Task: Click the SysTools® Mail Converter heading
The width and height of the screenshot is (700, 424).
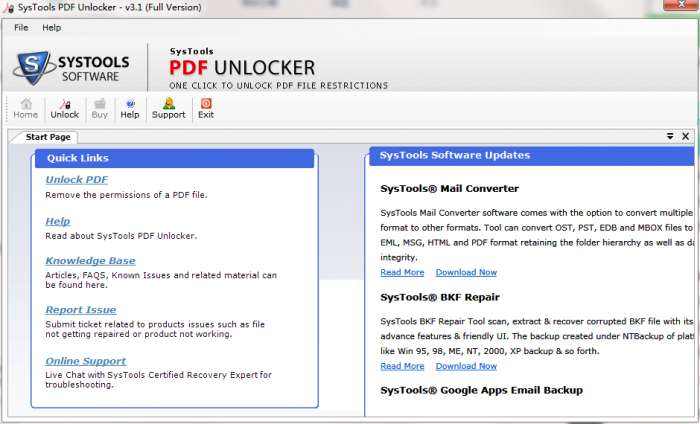Action: click(450, 189)
